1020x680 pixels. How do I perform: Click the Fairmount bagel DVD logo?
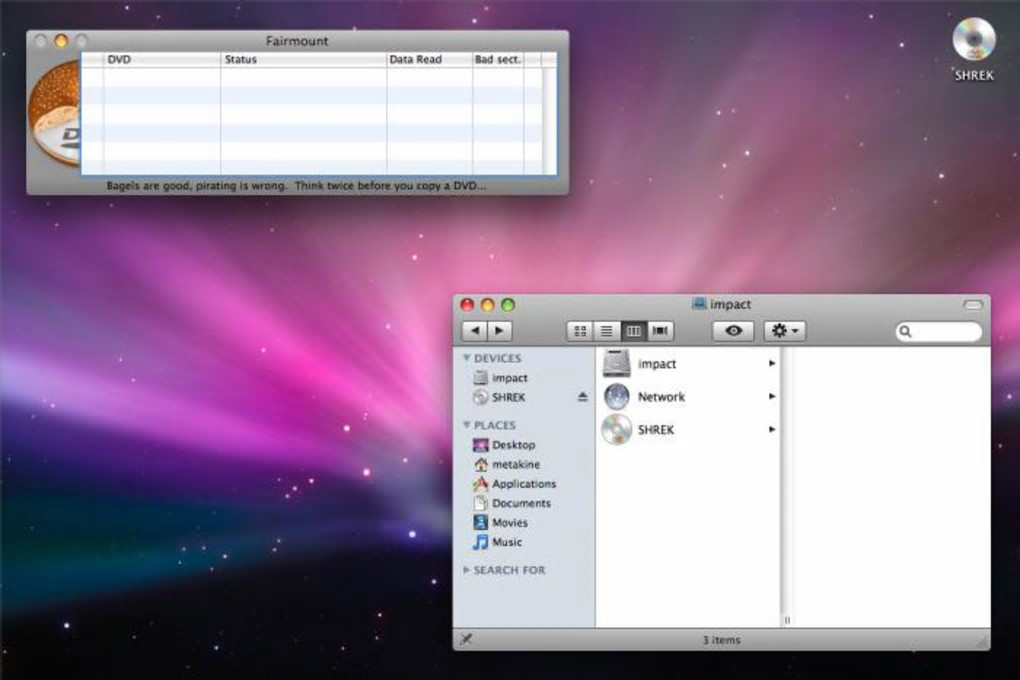(54, 115)
